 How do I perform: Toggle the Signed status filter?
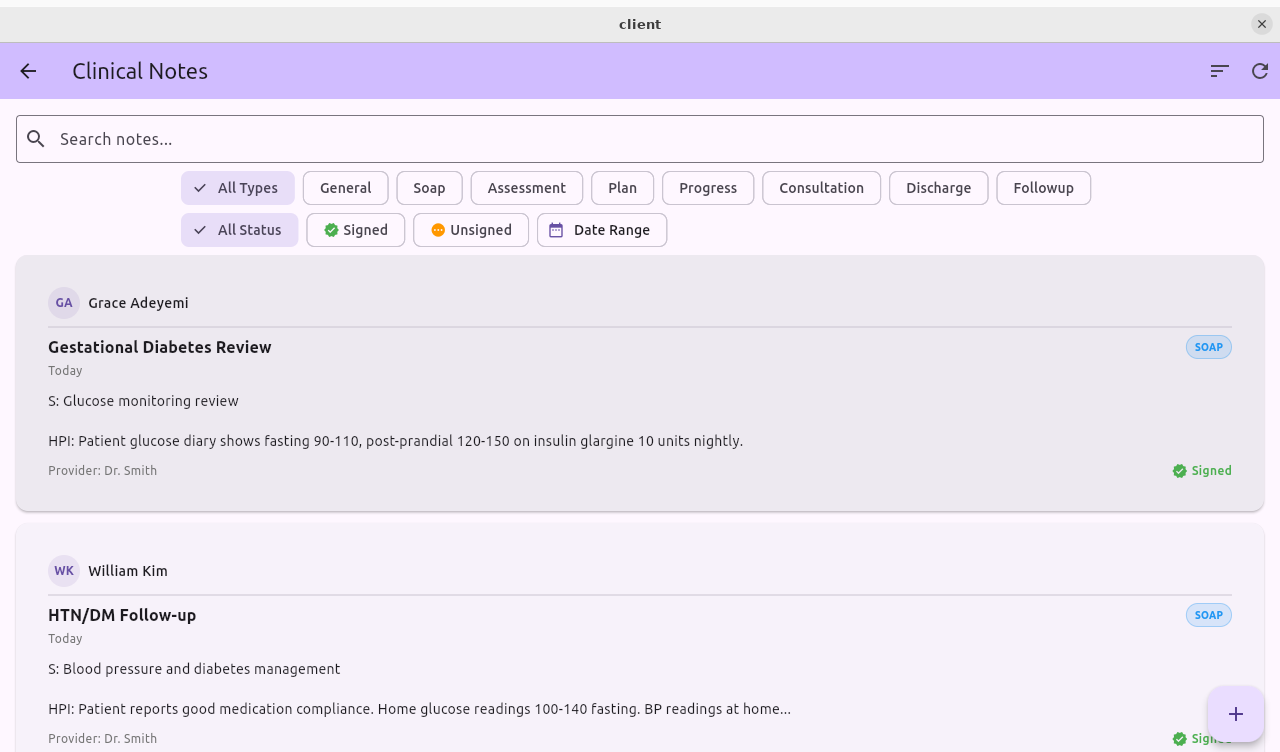[x=355, y=230]
